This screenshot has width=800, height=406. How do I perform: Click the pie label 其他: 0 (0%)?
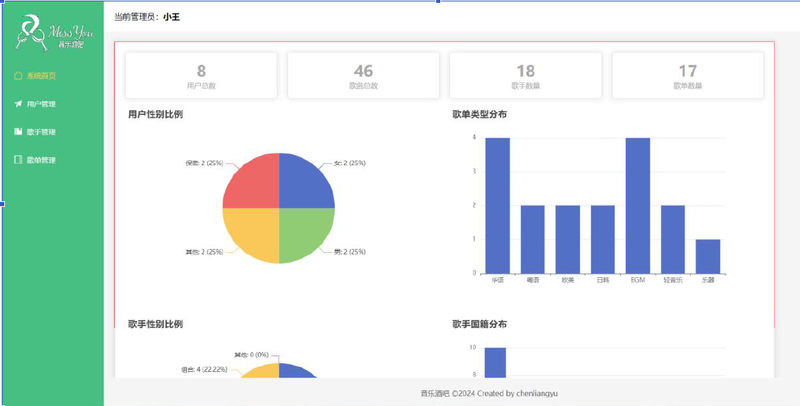(x=251, y=354)
